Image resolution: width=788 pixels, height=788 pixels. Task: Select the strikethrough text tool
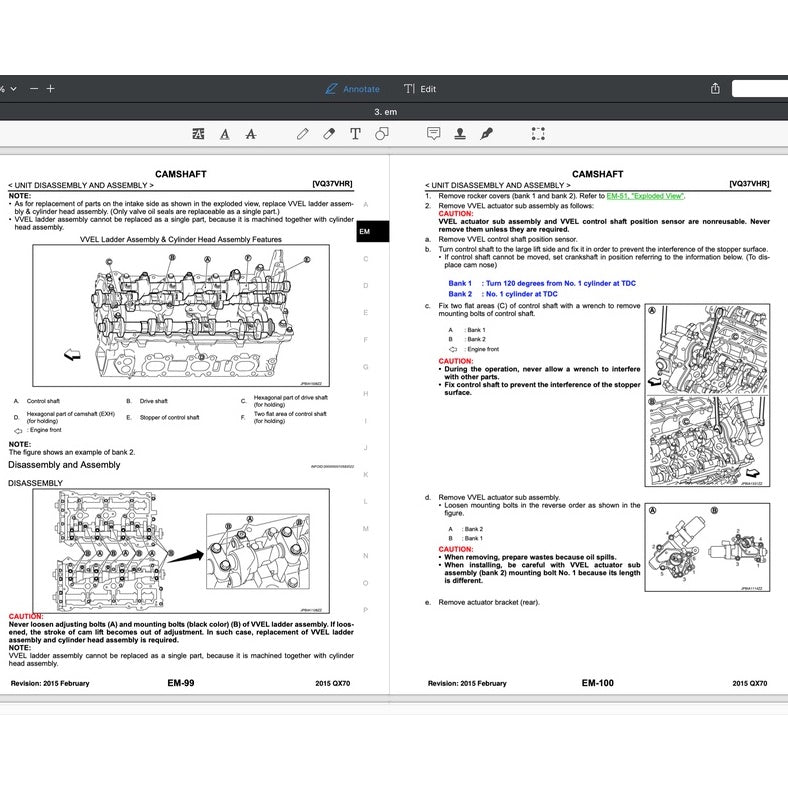click(x=251, y=134)
